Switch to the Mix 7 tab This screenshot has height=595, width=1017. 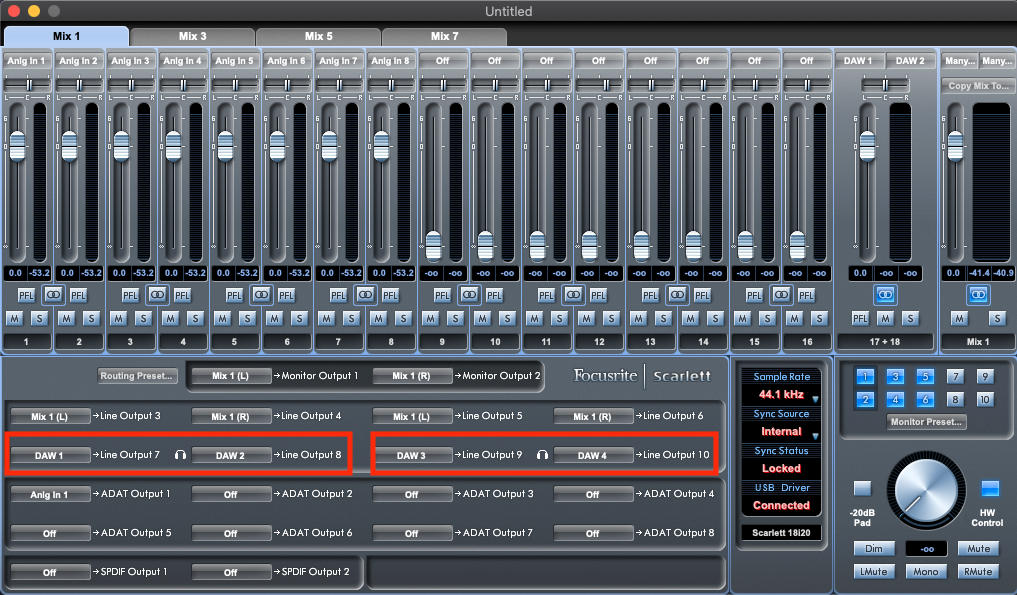(444, 36)
